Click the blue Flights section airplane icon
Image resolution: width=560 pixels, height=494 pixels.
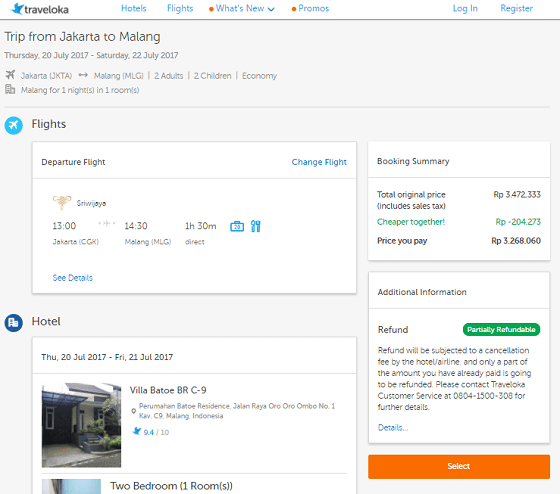[14, 125]
